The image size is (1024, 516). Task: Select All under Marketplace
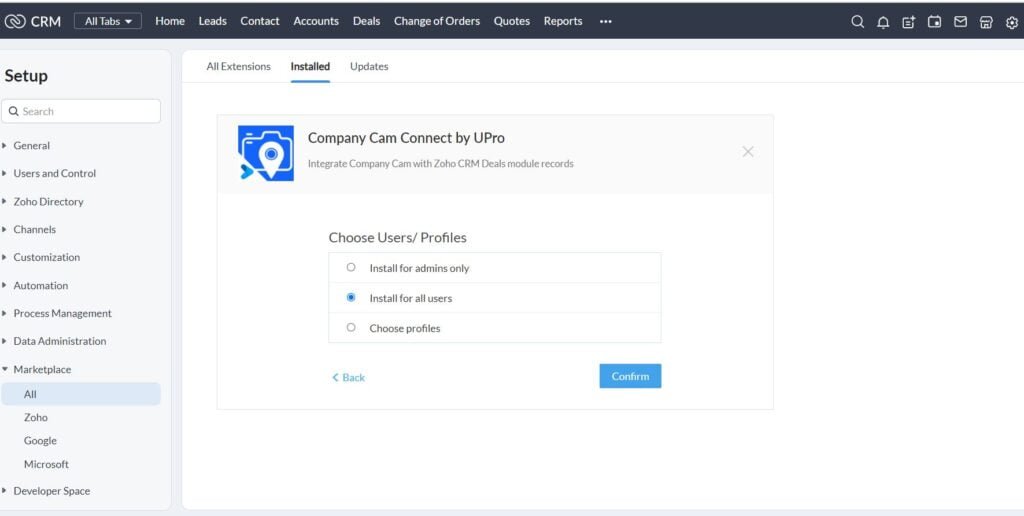(81, 394)
